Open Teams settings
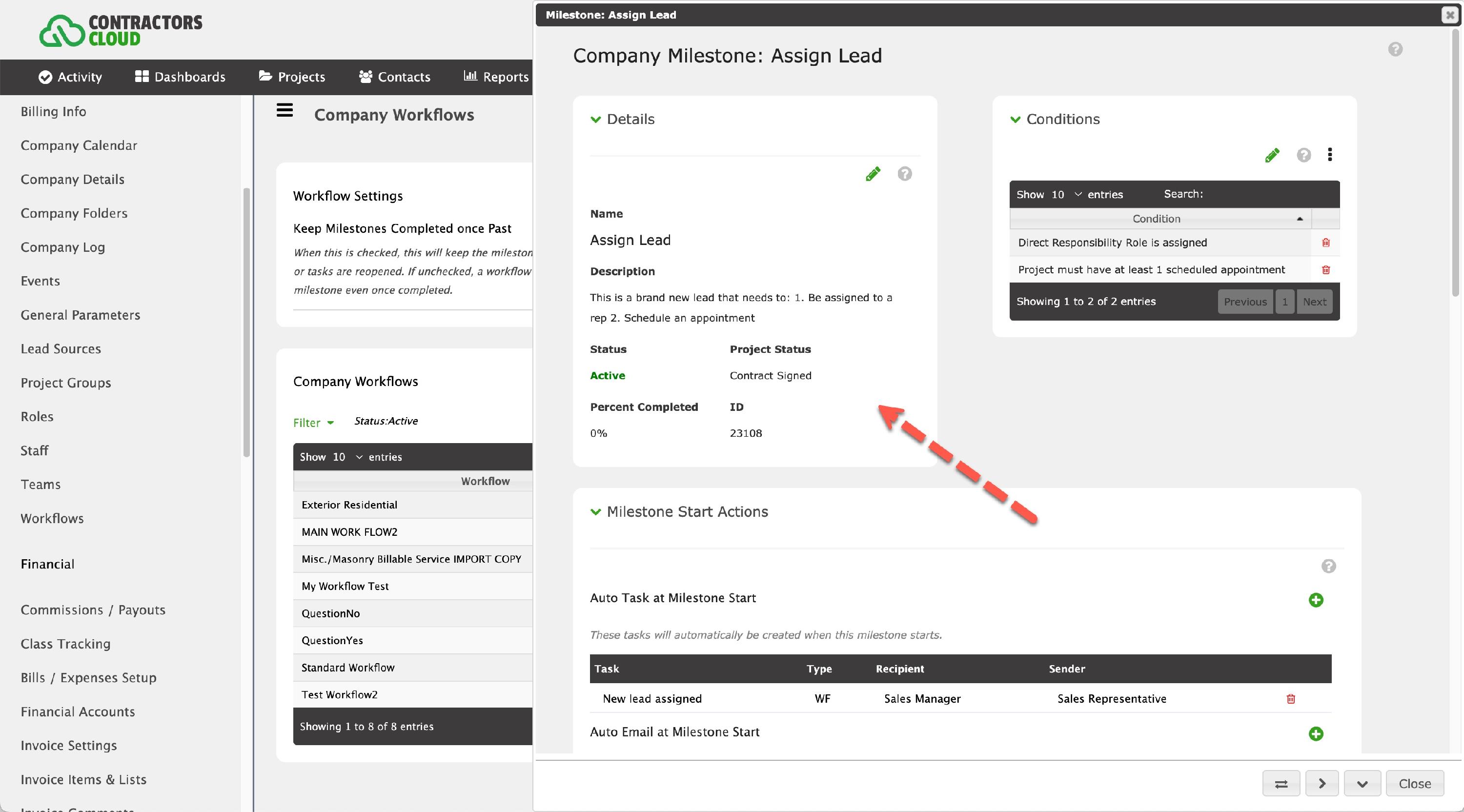 point(41,485)
